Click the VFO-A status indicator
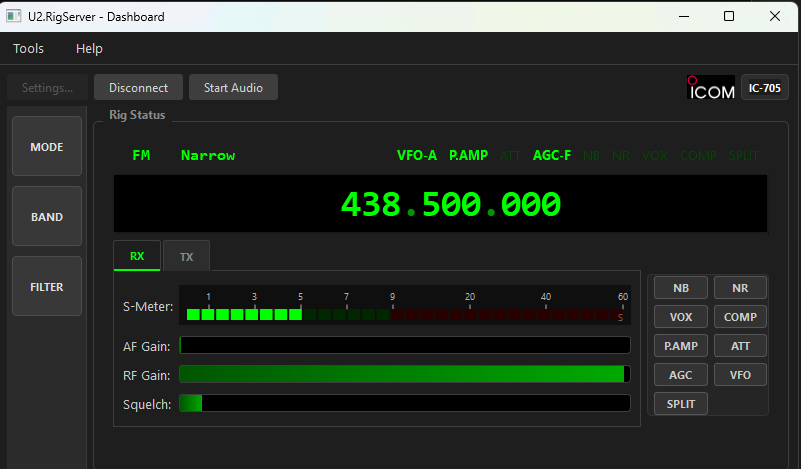This screenshot has height=469, width=801. [417, 155]
